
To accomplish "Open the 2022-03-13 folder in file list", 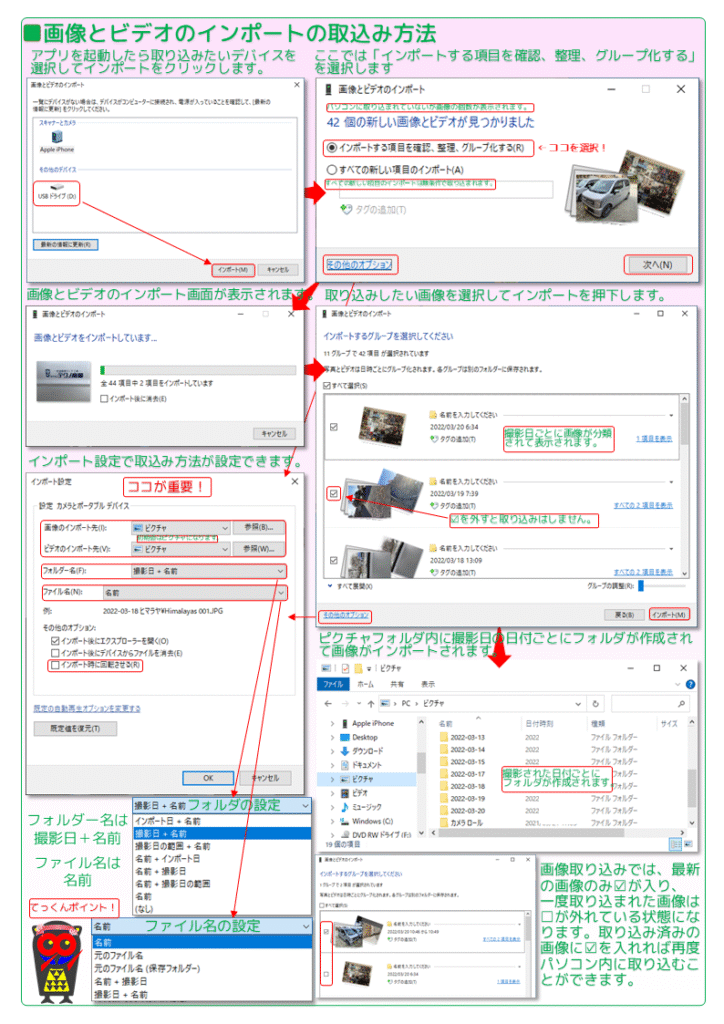I will (467, 737).
